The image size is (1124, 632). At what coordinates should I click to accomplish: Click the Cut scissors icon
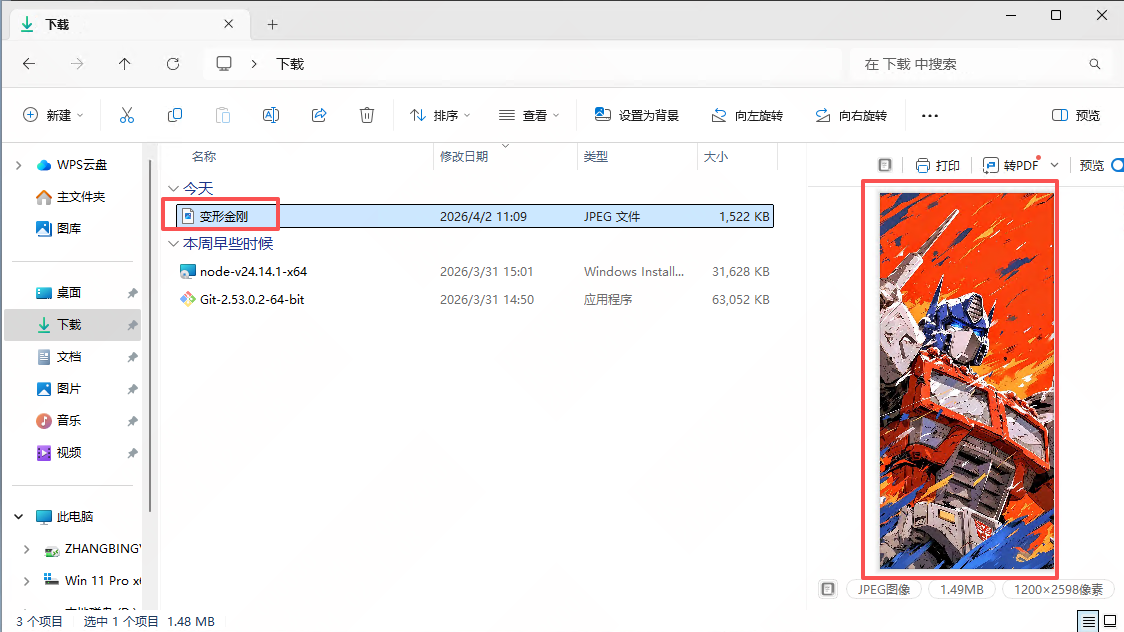coord(127,115)
